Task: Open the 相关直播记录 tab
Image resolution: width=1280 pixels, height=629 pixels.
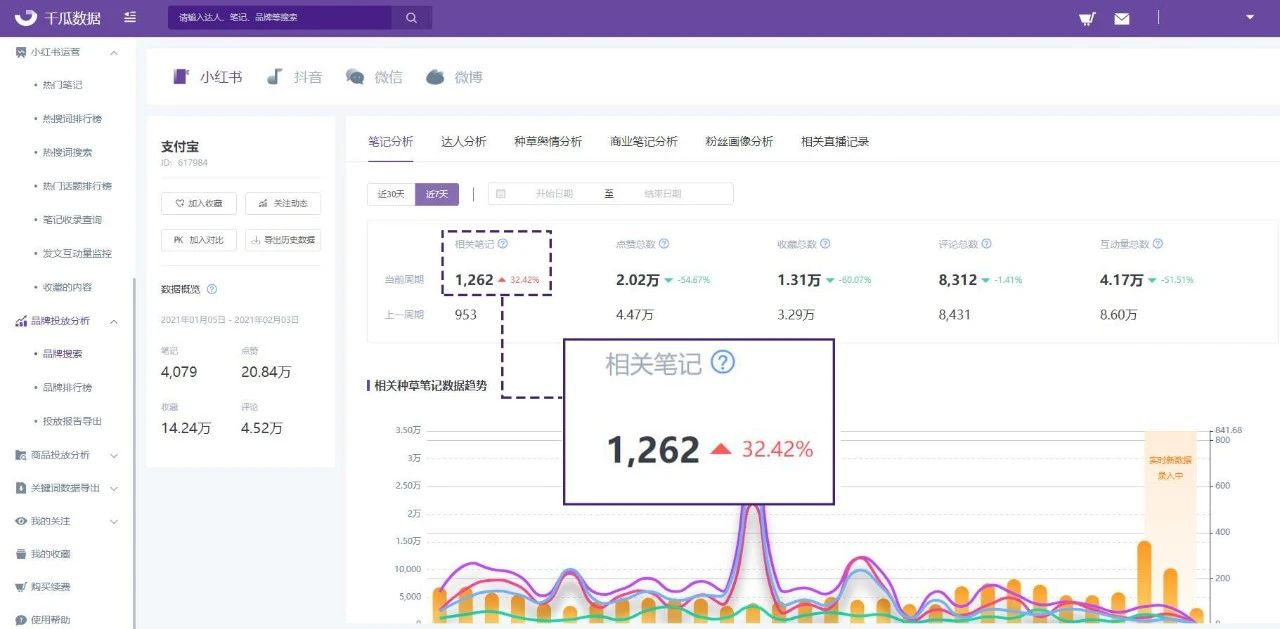Action: (x=835, y=142)
